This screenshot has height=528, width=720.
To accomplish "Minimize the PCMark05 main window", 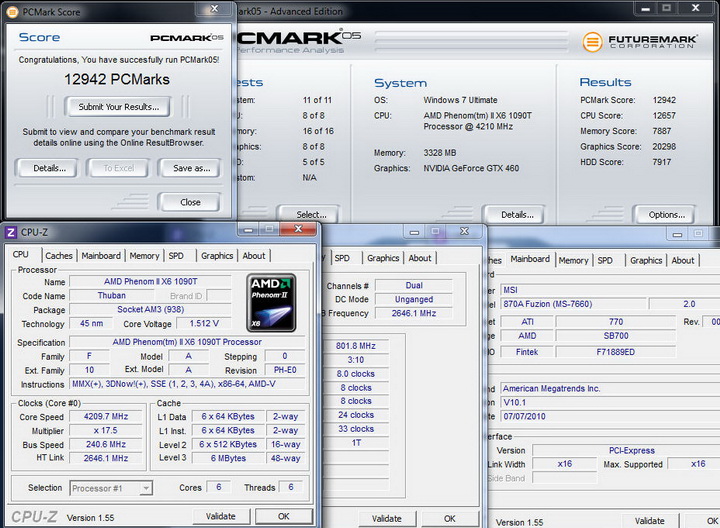I will pyautogui.click(x=646, y=8).
